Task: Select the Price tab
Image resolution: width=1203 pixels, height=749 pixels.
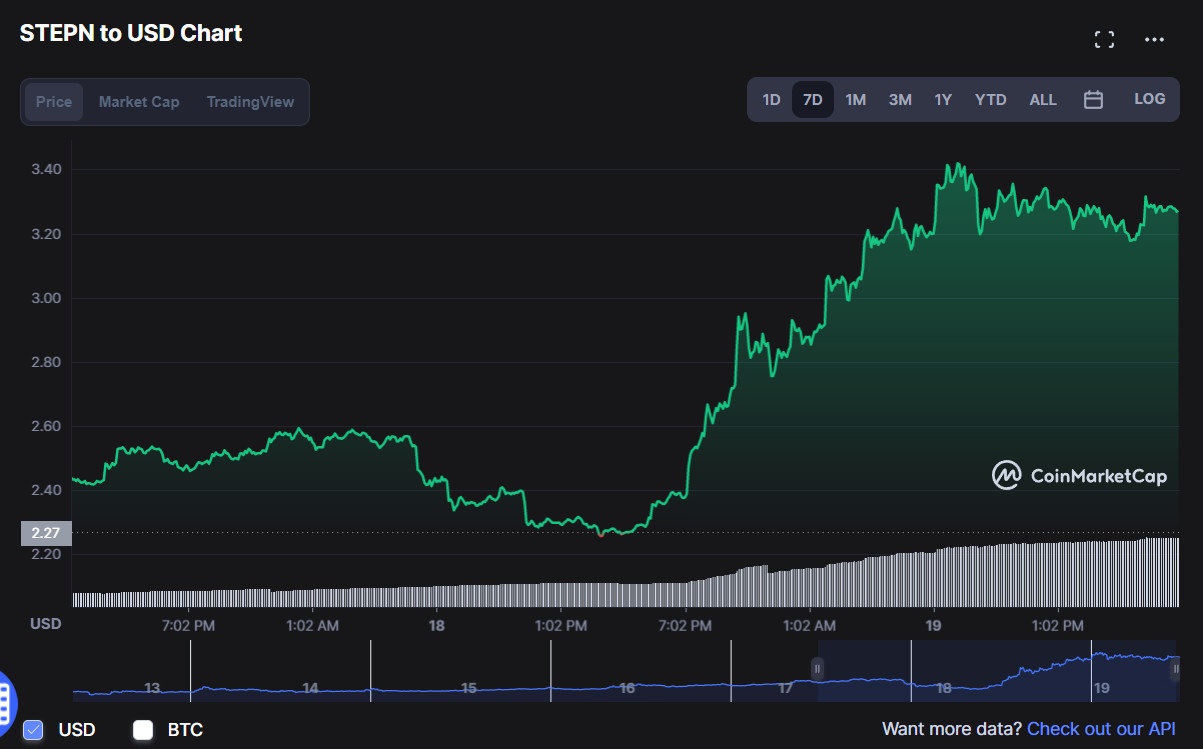Action: click(54, 102)
